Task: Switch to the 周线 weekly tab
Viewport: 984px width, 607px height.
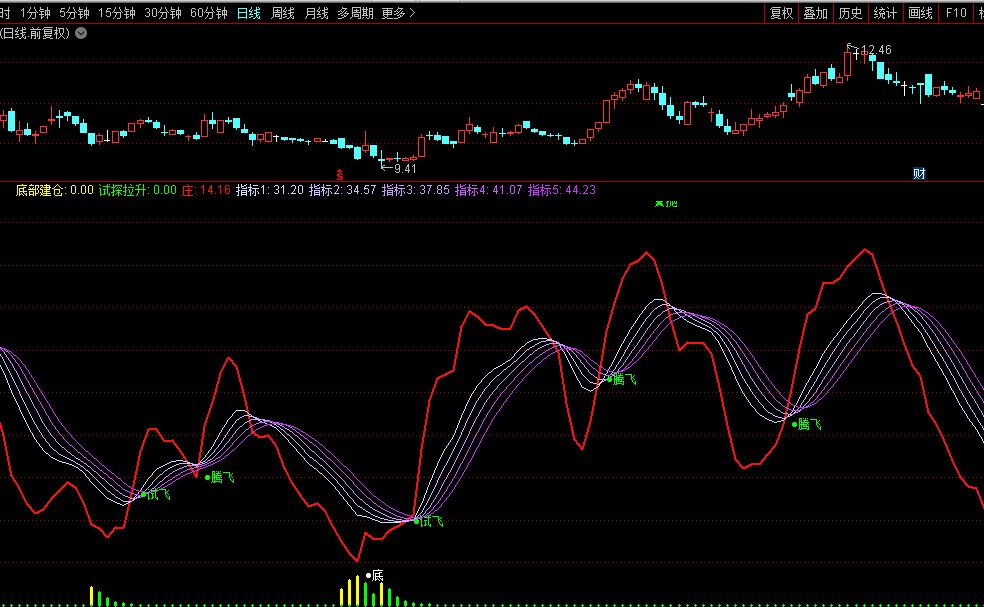Action: [283, 13]
